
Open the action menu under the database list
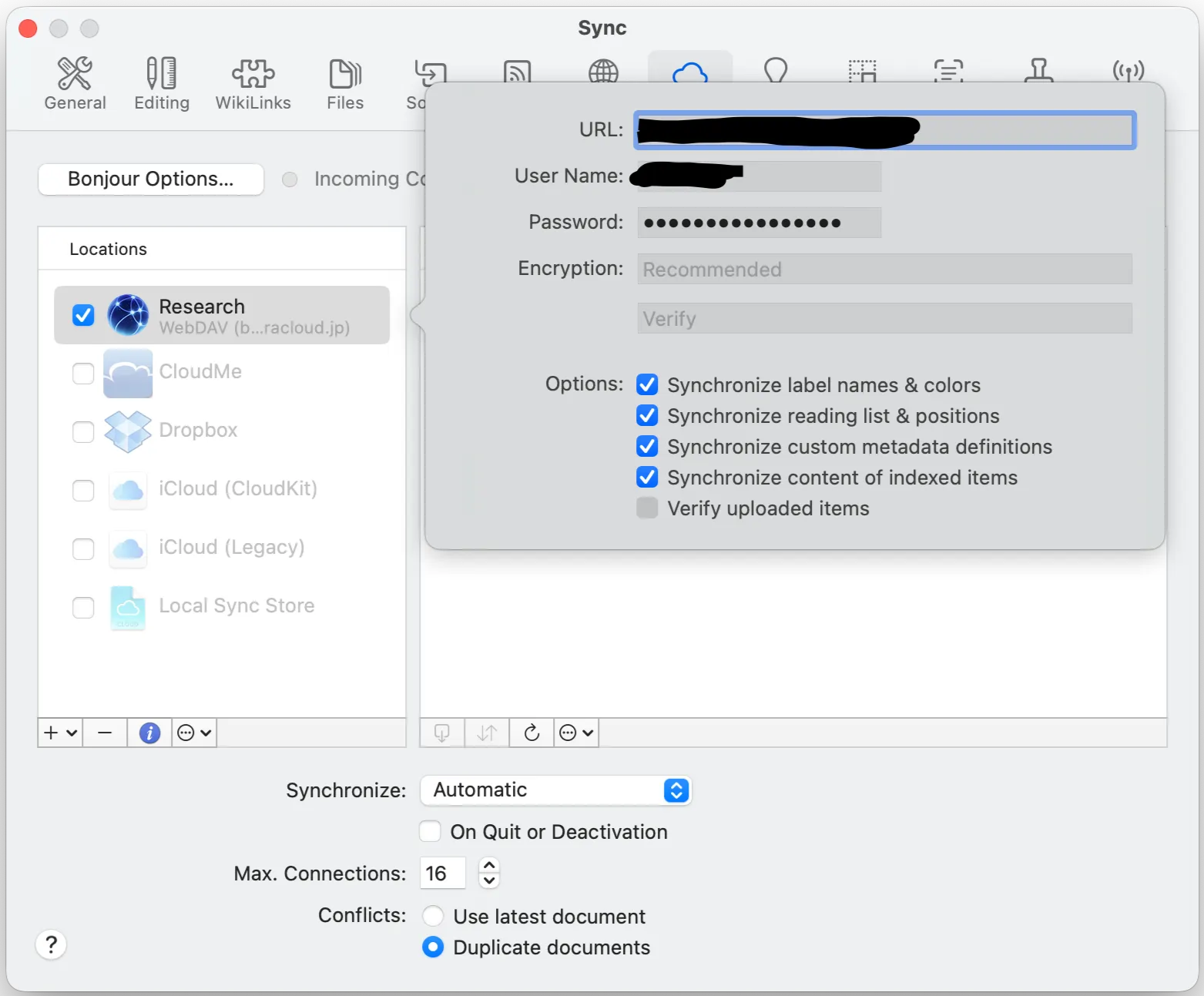point(576,733)
